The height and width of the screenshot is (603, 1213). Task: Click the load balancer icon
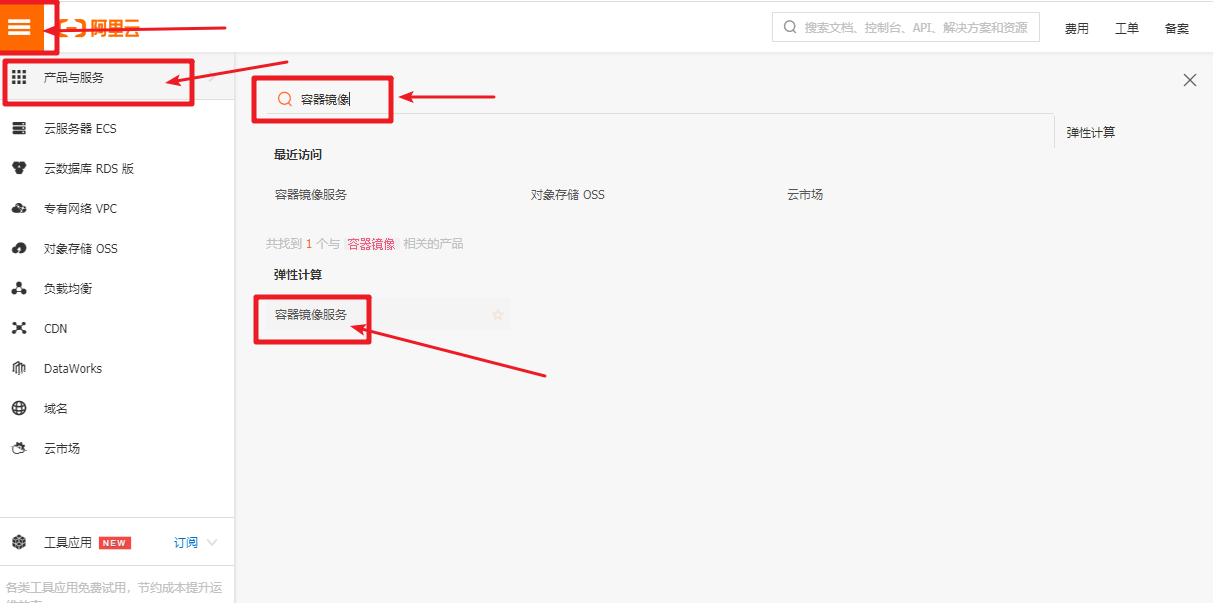tap(19, 288)
